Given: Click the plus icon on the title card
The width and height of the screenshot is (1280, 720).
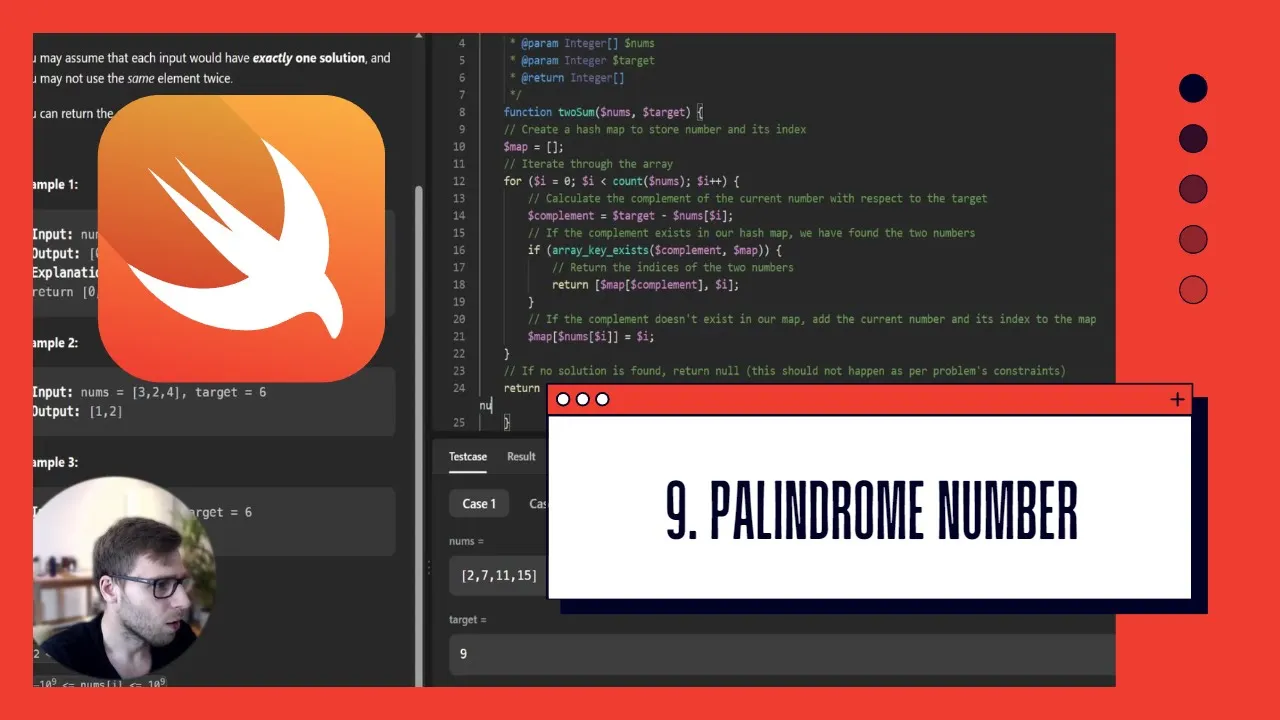Looking at the screenshot, I should pos(1177,399).
